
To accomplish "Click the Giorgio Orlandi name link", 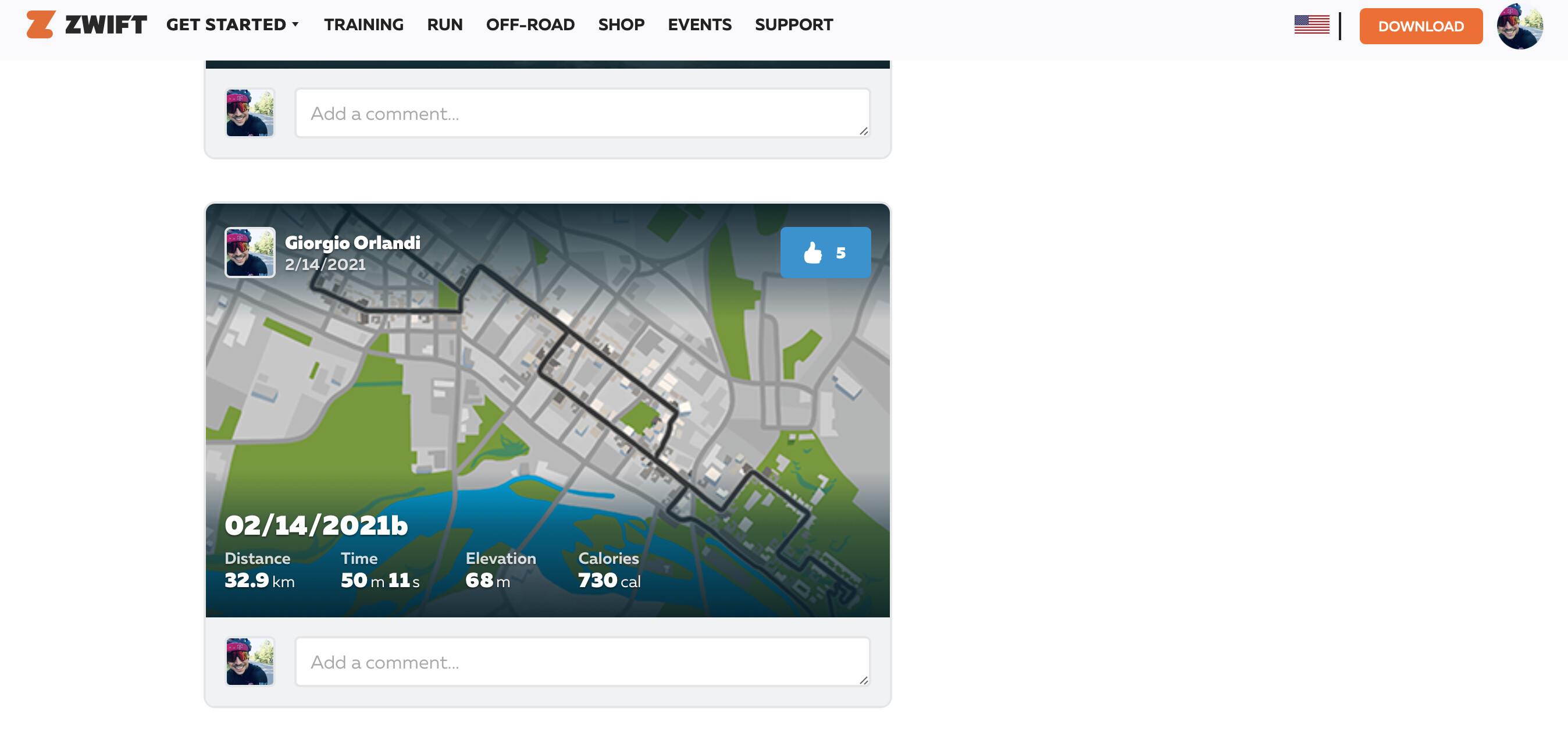I will [352, 243].
